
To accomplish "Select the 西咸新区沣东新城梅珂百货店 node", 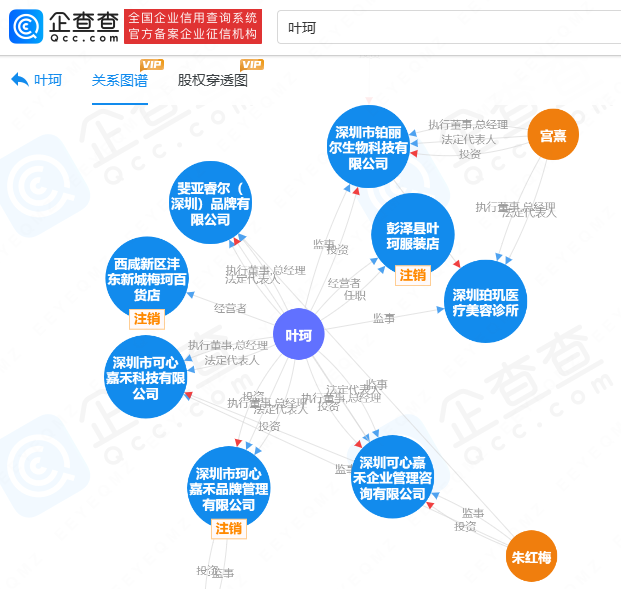I will pos(147,278).
